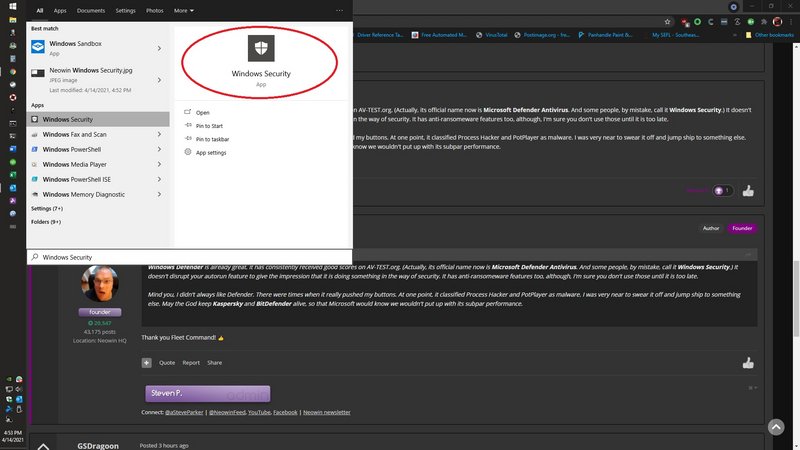Open the Neowin newsletter link
The width and height of the screenshot is (800, 450).
click(327, 412)
